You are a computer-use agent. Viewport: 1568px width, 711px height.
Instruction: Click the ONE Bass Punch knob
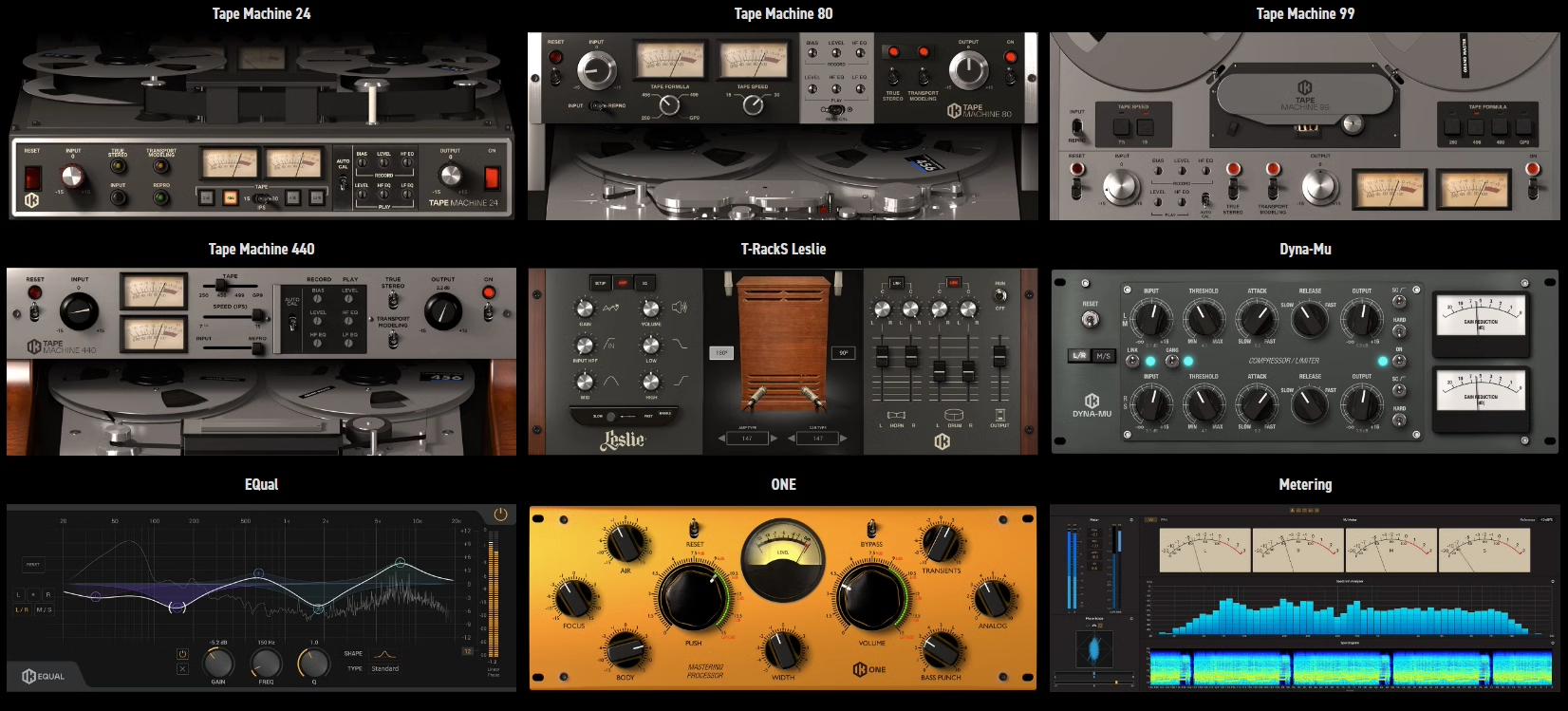(941, 649)
